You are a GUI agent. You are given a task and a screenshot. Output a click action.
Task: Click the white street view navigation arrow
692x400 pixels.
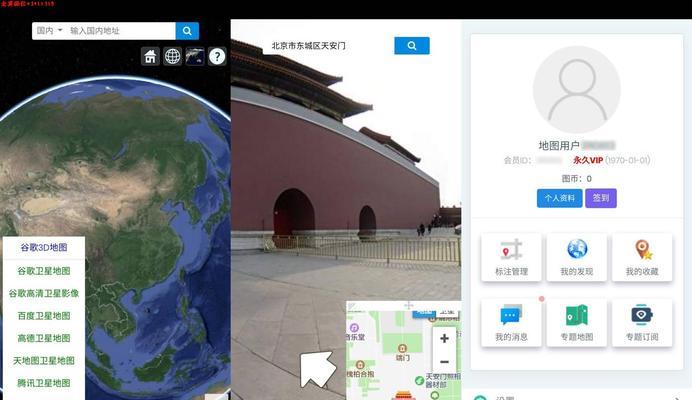coord(317,369)
